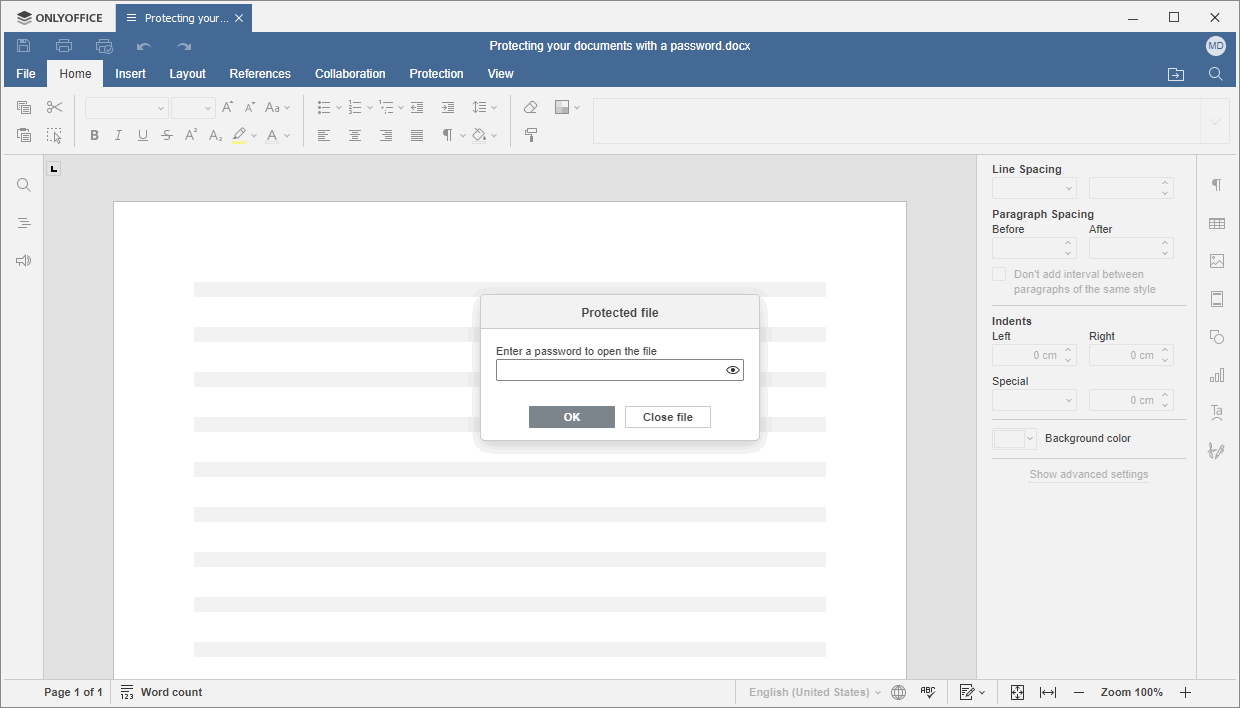Click the Spell checking icon in status bar
Image resolution: width=1240 pixels, height=708 pixels.
tap(928, 692)
